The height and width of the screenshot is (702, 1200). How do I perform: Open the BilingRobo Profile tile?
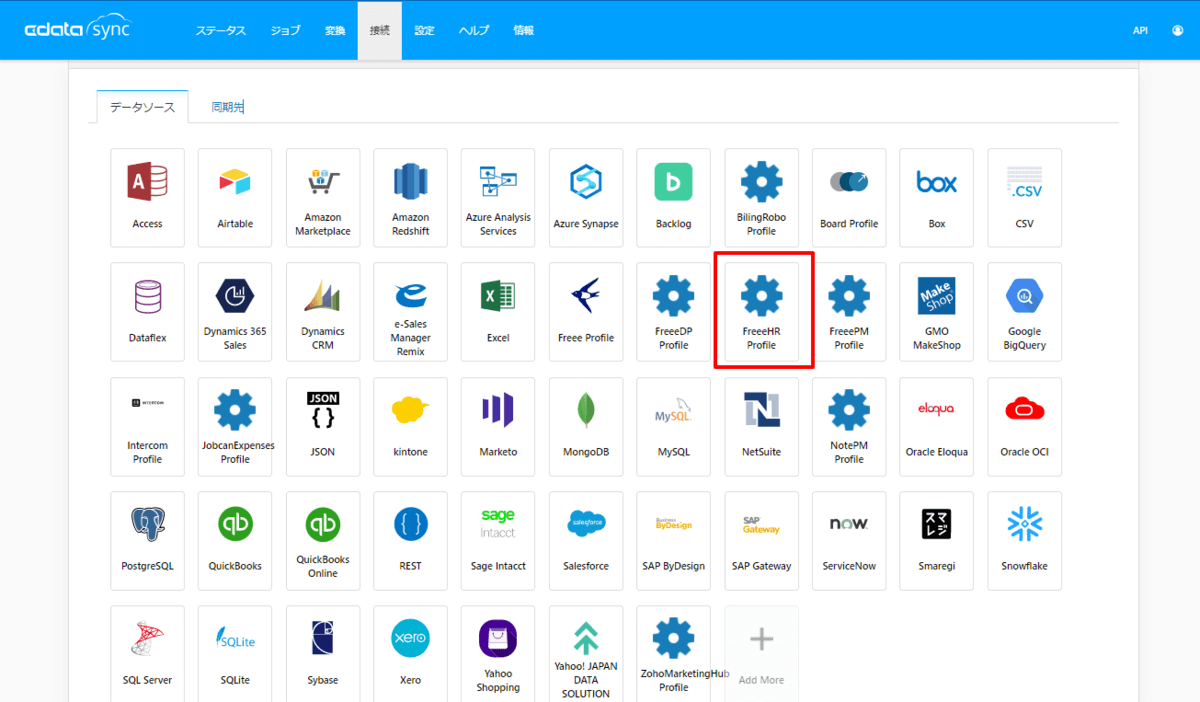click(x=761, y=198)
